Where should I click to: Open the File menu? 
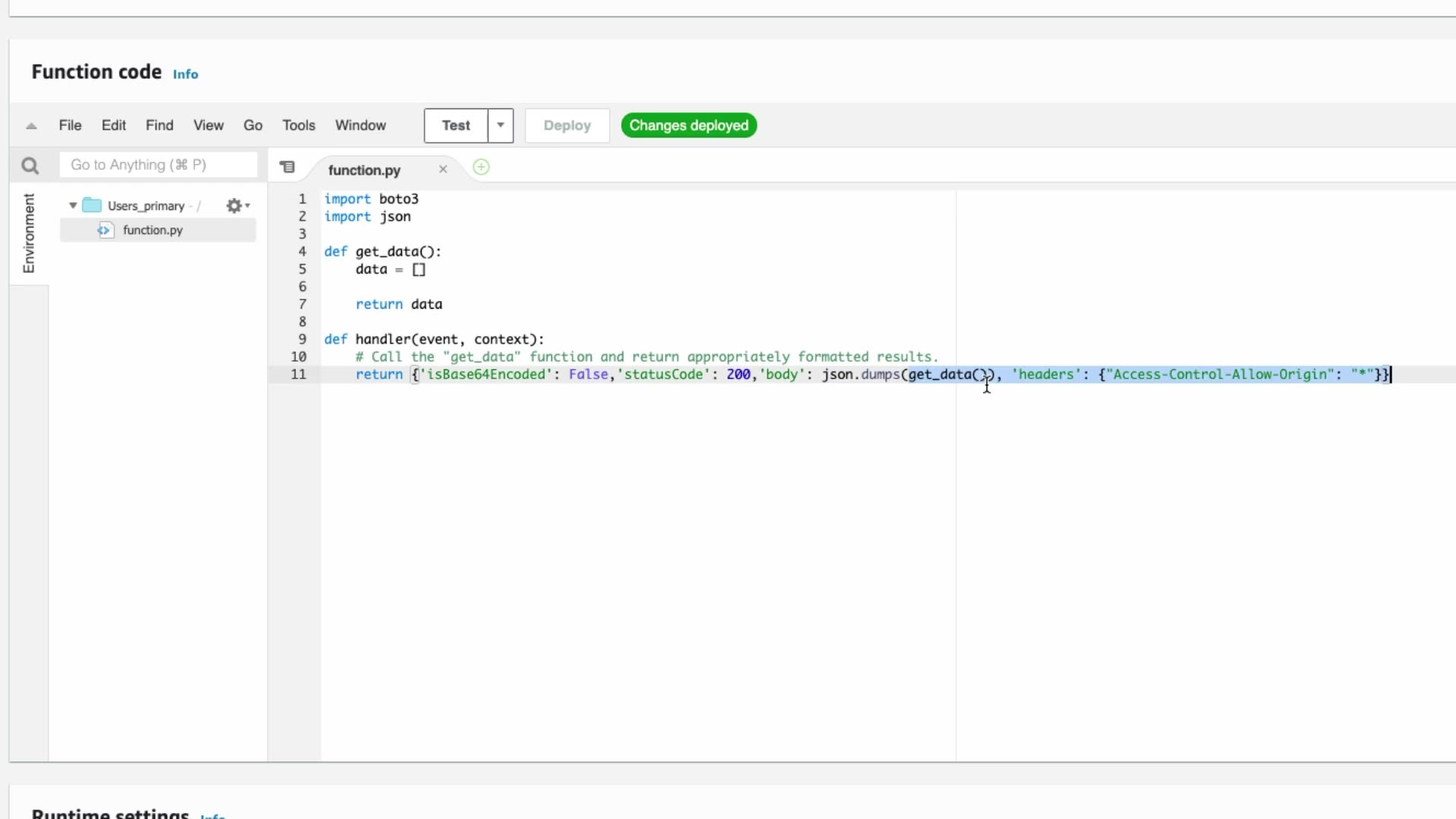point(70,125)
